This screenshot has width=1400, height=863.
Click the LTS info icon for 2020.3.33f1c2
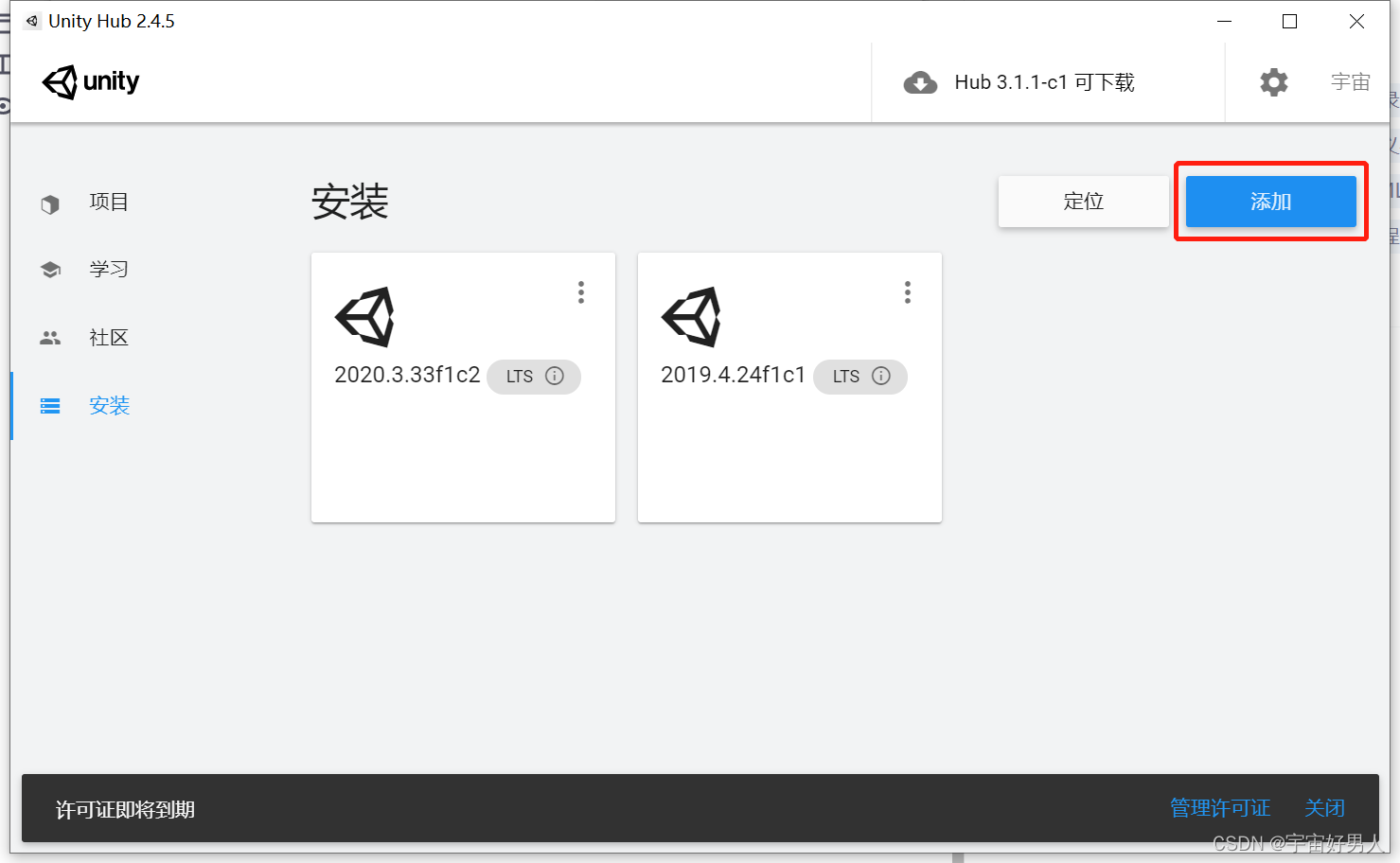click(x=555, y=376)
